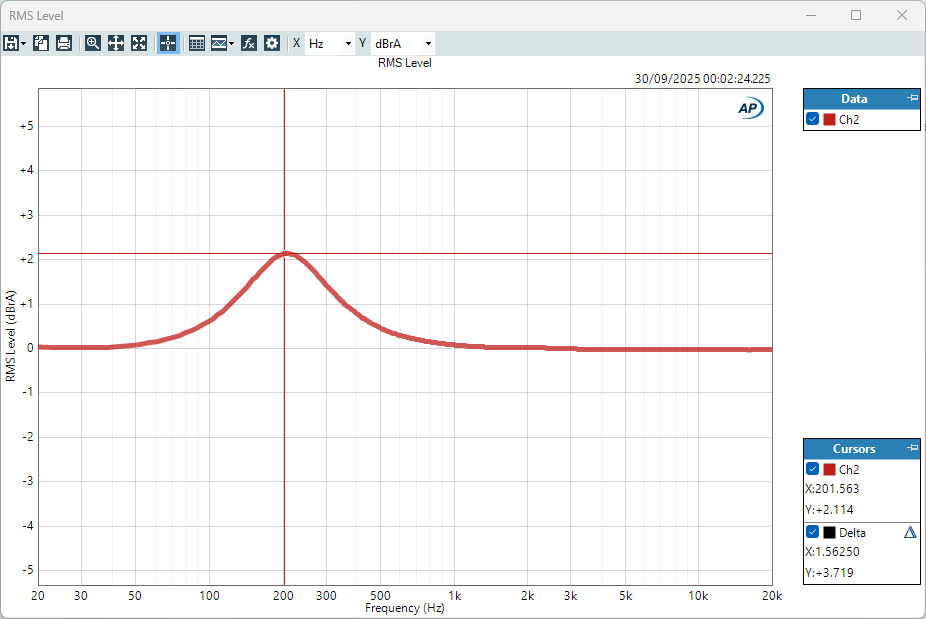Image resolution: width=926 pixels, height=619 pixels.
Task: Select the zoom magnifier tool
Action: 93,43
